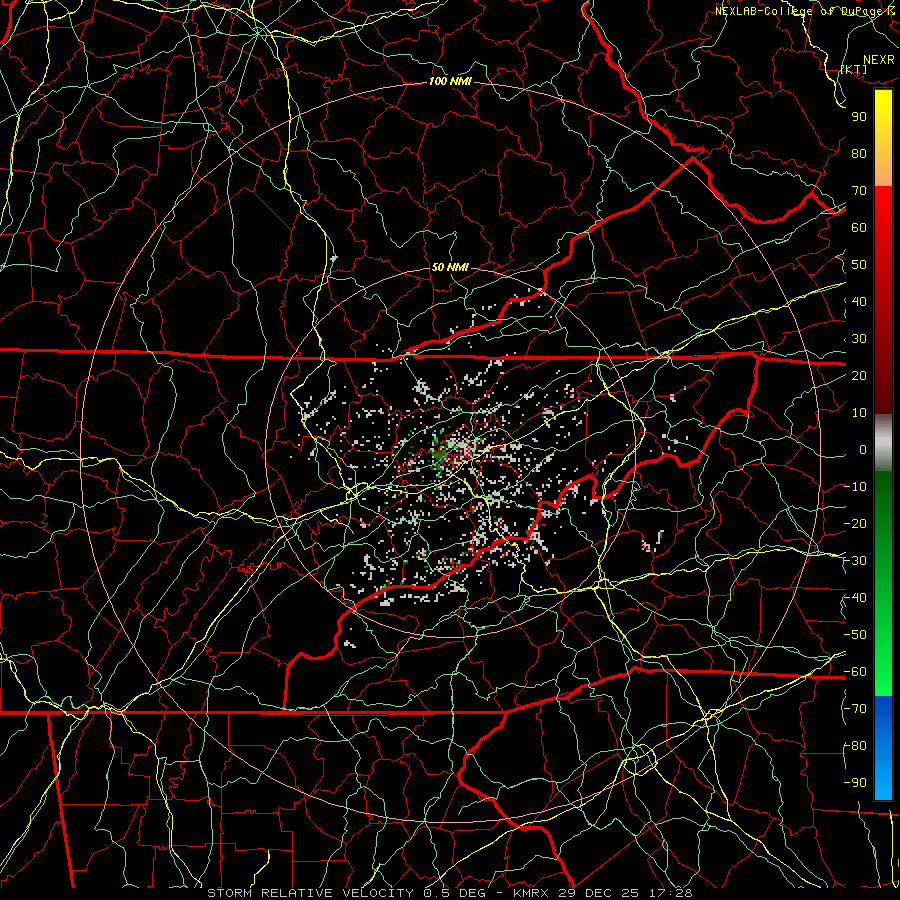Click the 50 value on velocity scale
Screen dimensions: 900x900
859,265
